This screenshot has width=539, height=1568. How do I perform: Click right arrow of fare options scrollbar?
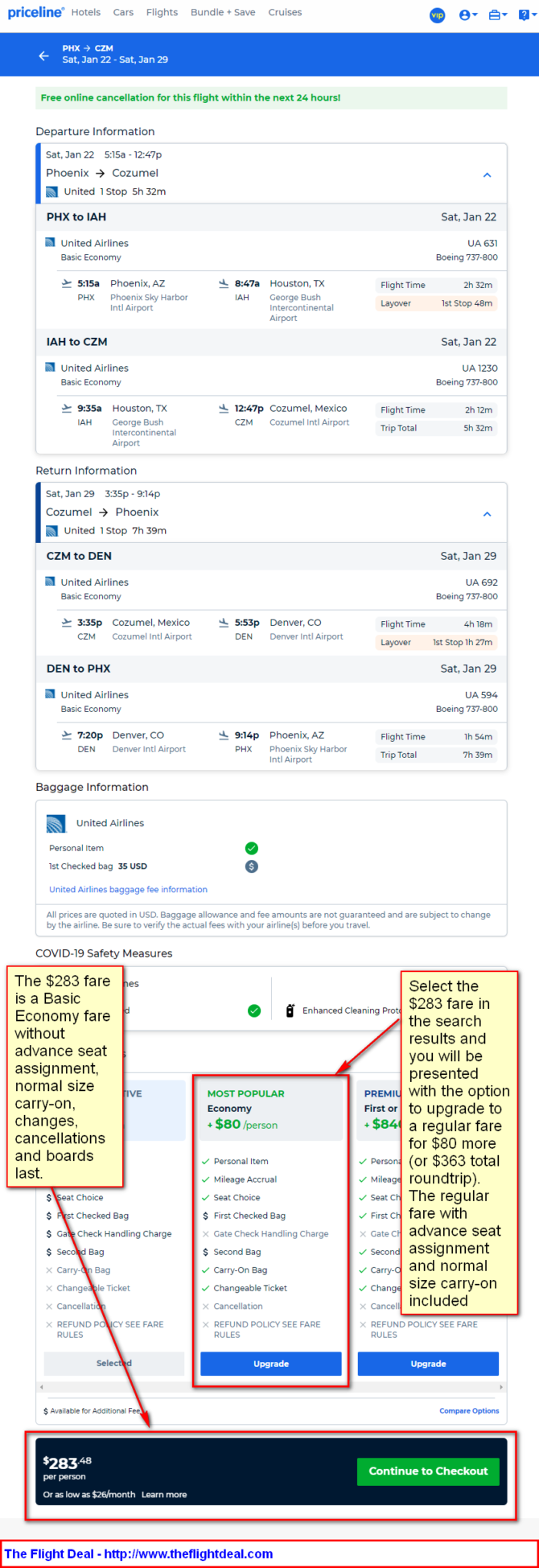click(x=500, y=1387)
